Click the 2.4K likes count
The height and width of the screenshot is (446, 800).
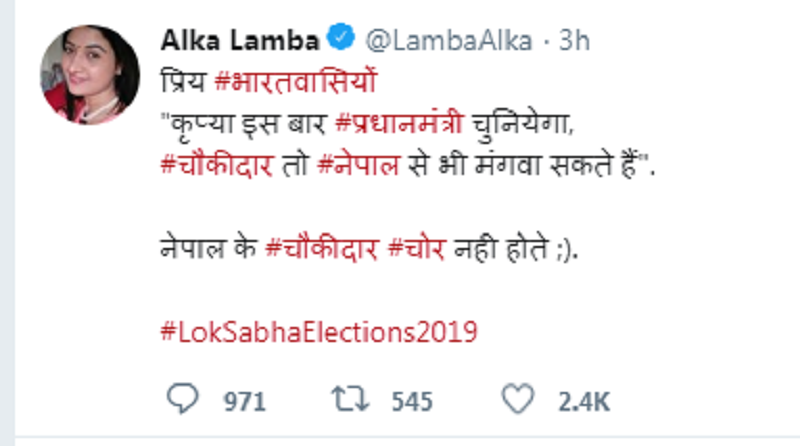[x=584, y=402]
